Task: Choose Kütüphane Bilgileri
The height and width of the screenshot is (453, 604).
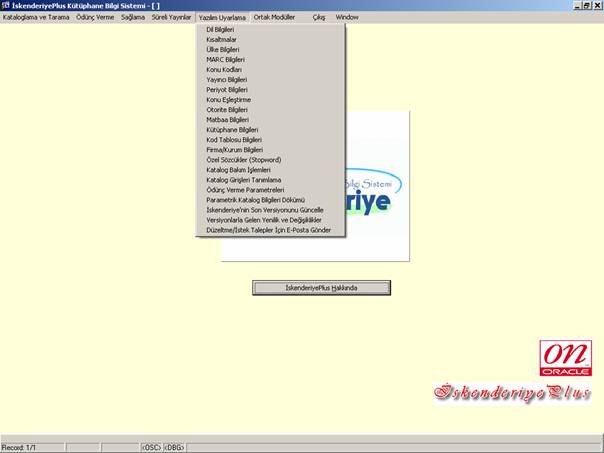Action: click(x=270, y=130)
